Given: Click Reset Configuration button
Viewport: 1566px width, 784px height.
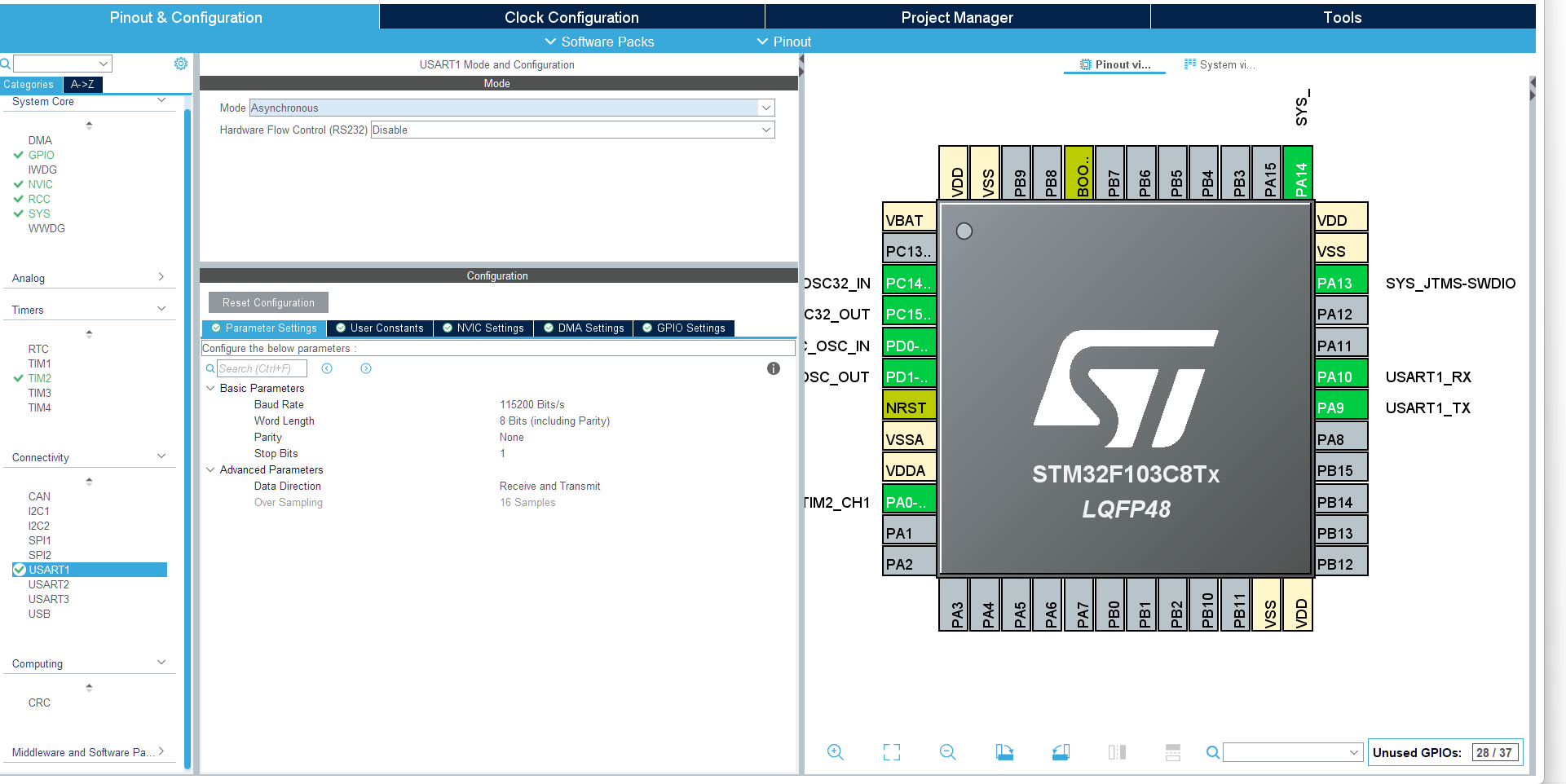Looking at the screenshot, I should point(268,302).
